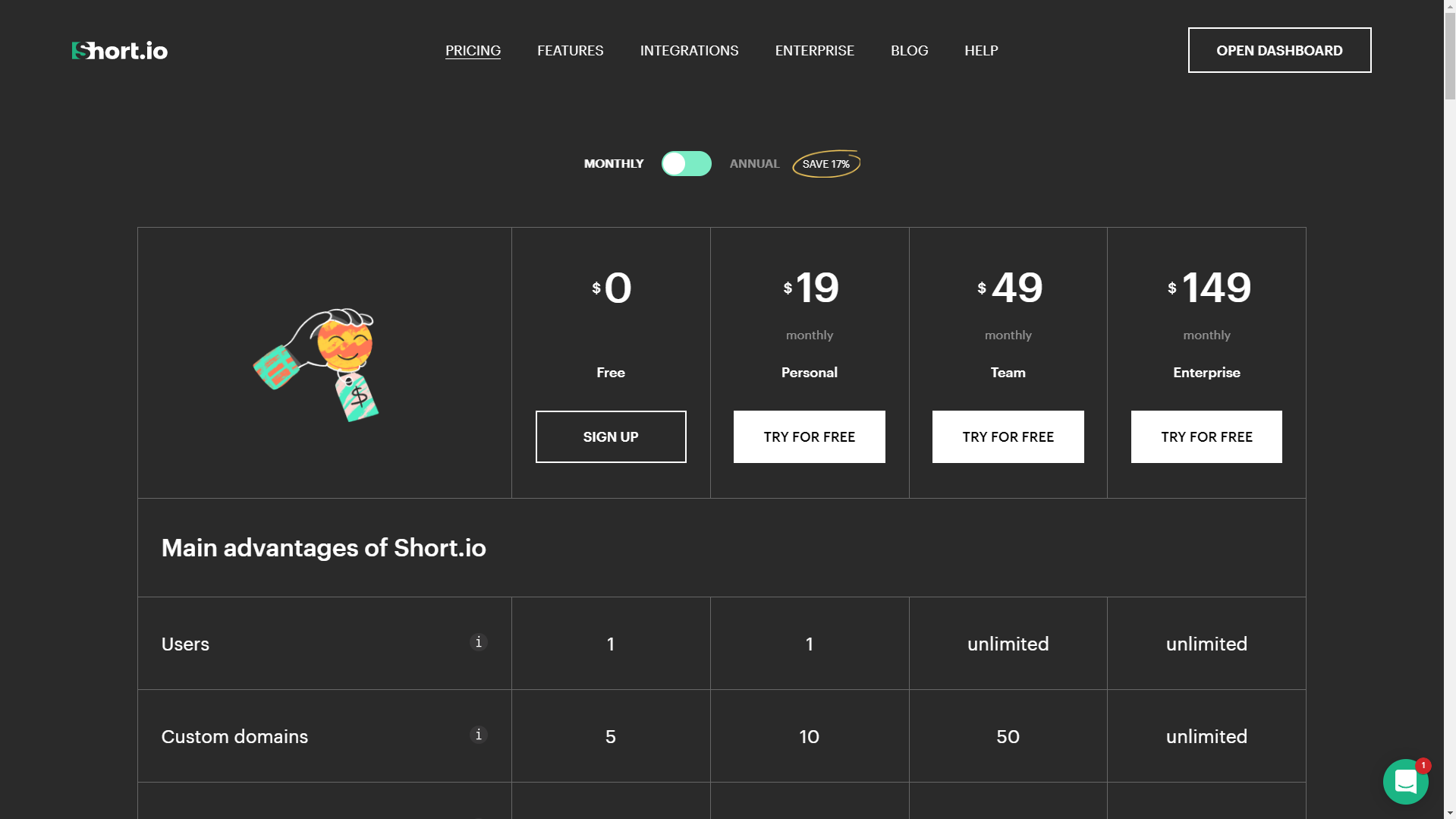Click '50' custom domains in Team column
This screenshot has height=819, width=1456.
pyautogui.click(x=1008, y=736)
